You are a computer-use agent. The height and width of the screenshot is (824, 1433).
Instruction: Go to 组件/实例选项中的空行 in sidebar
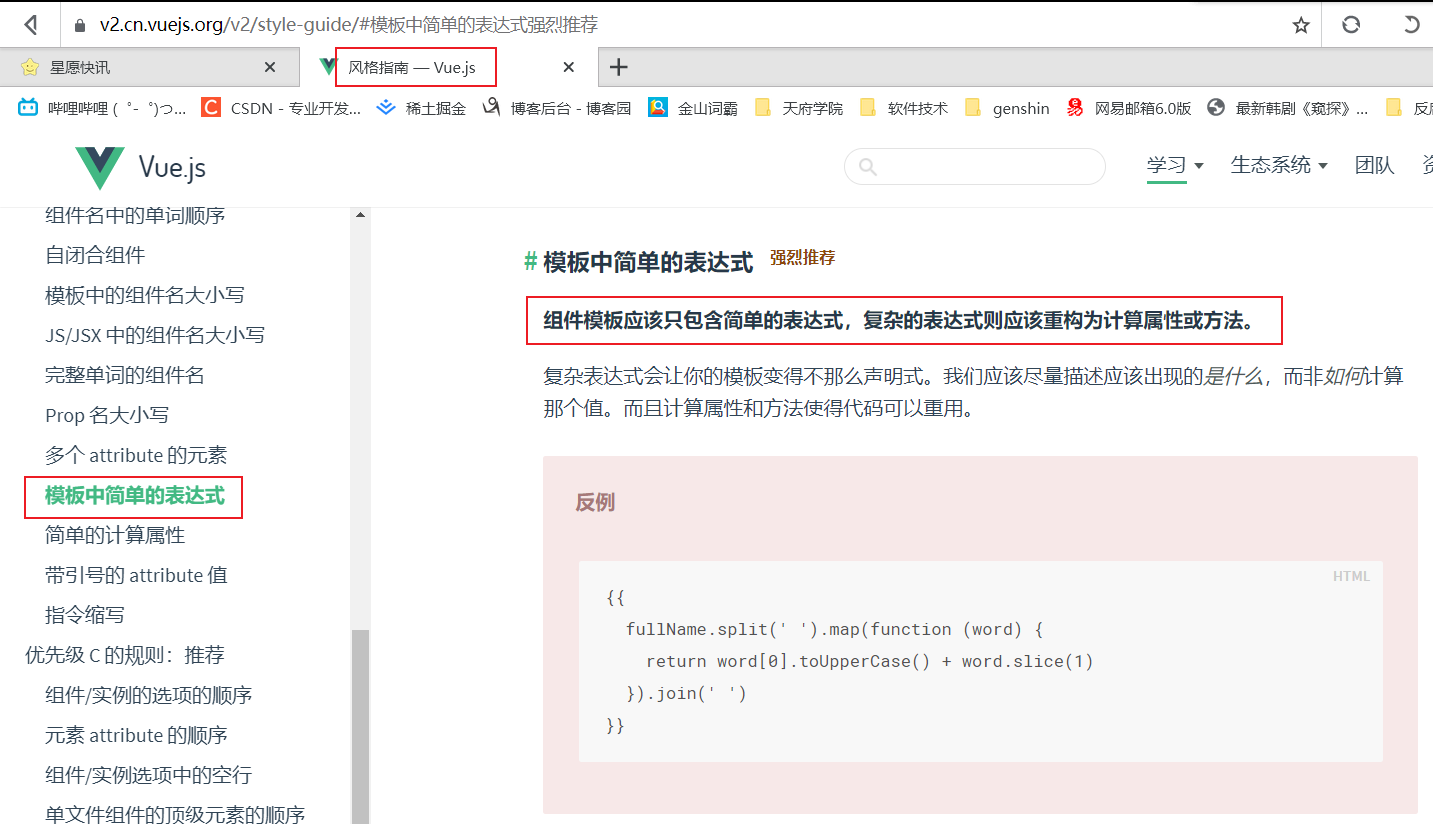tap(149, 775)
